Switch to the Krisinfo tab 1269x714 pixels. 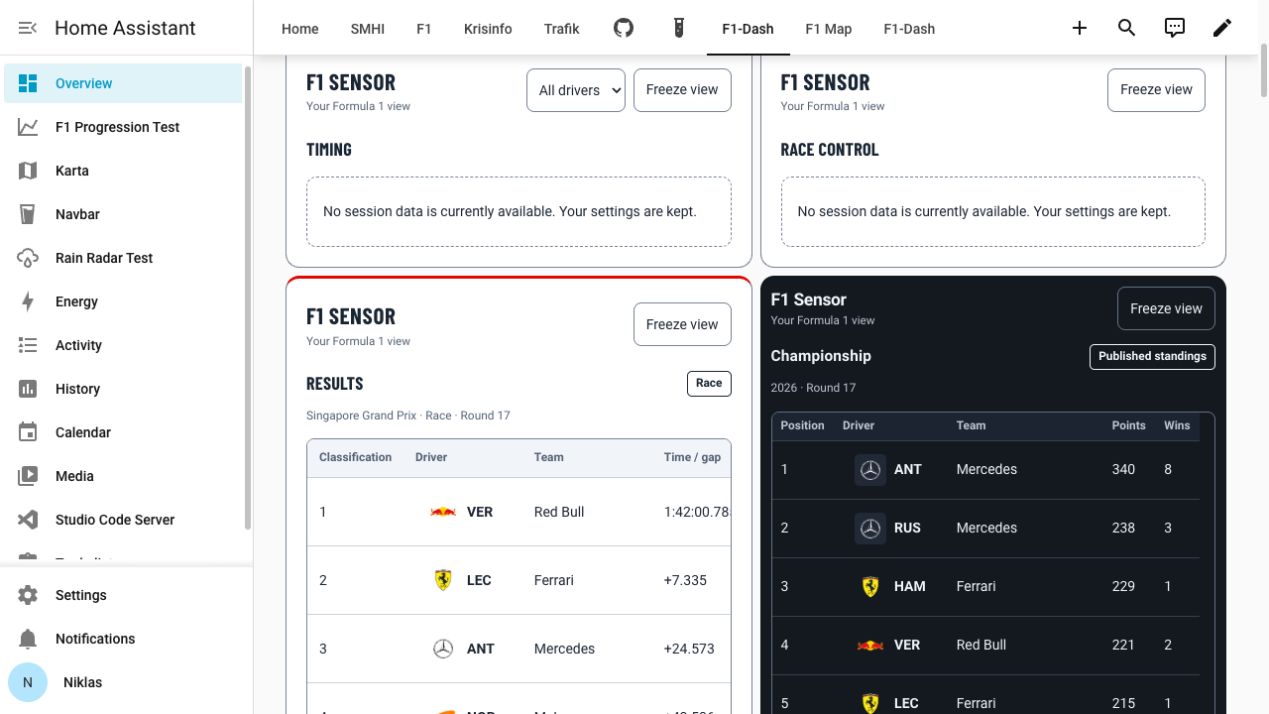488,29
